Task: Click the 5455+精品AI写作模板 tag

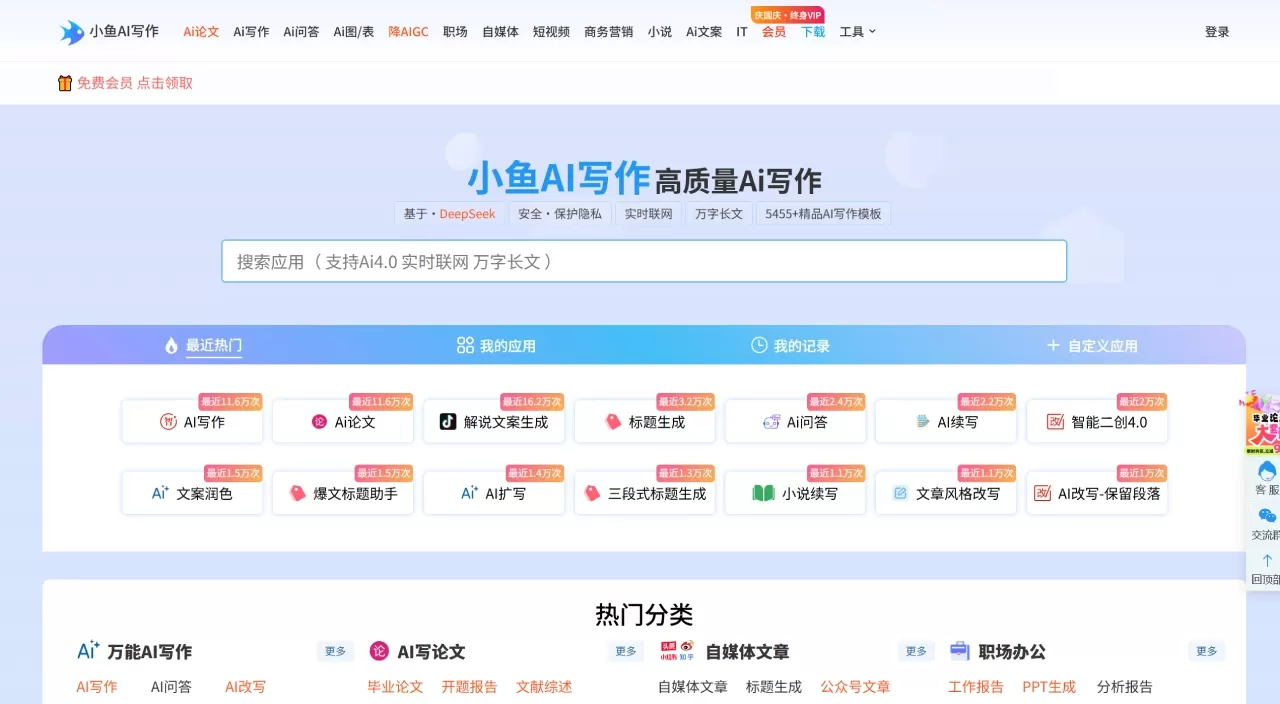Action: click(824, 214)
